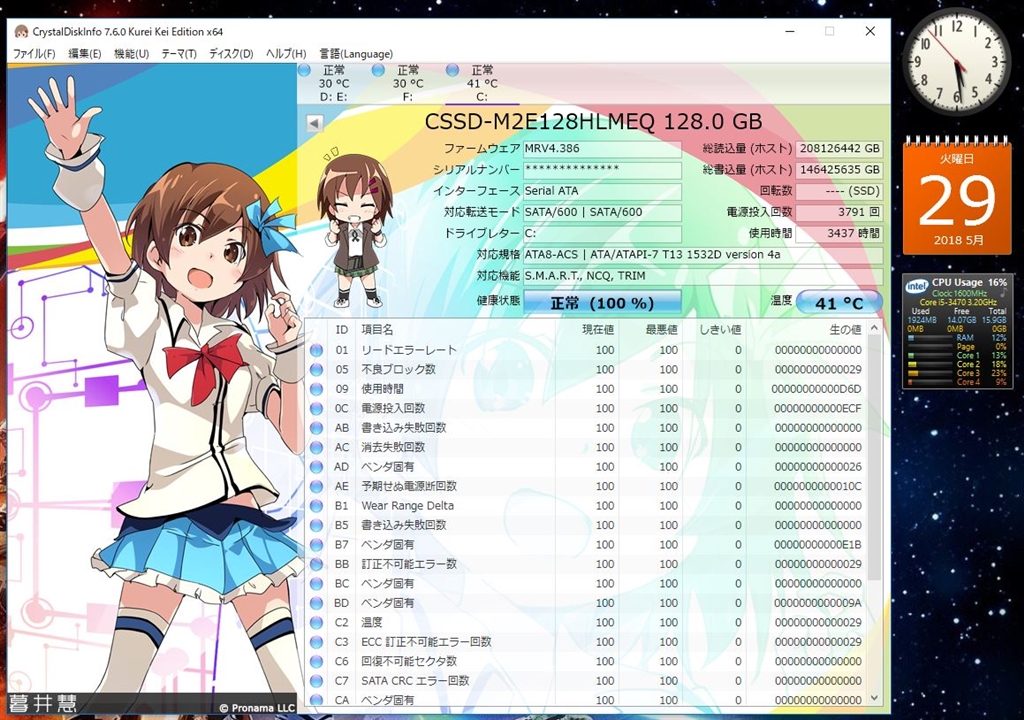Click the しきい値 column header

click(x=713, y=330)
